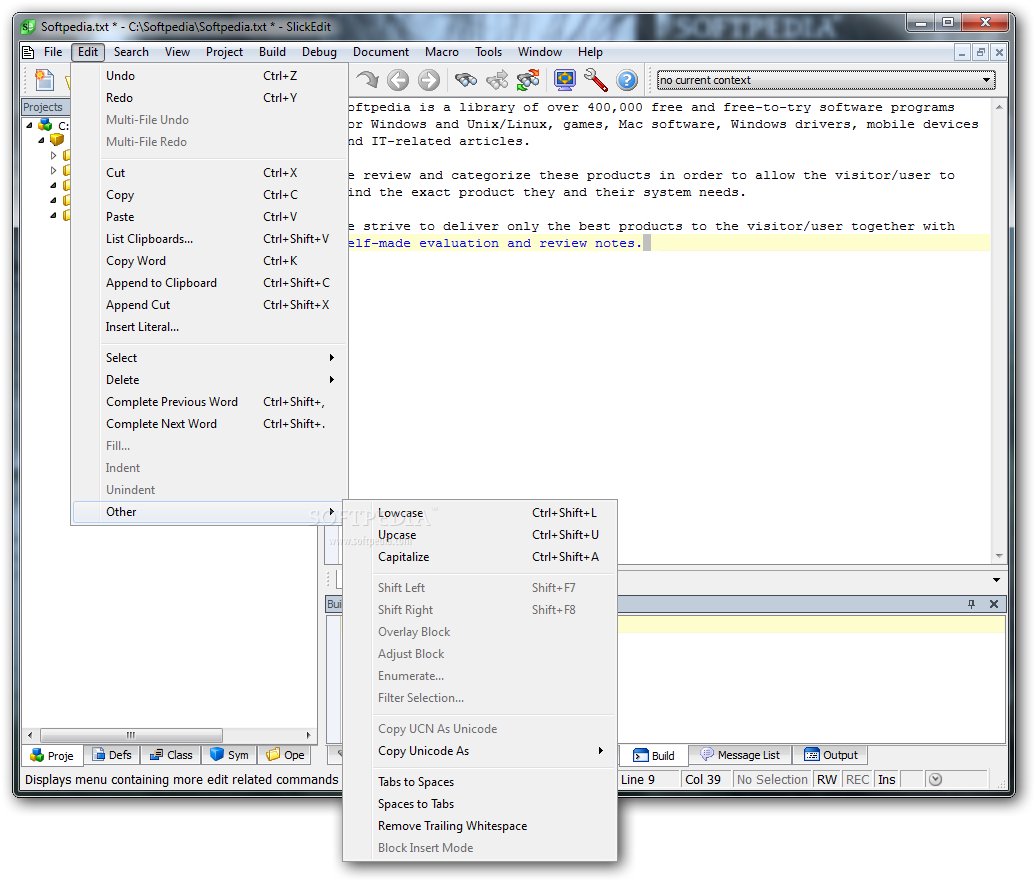Click the dropdown arrow above Build panel

coord(996,580)
